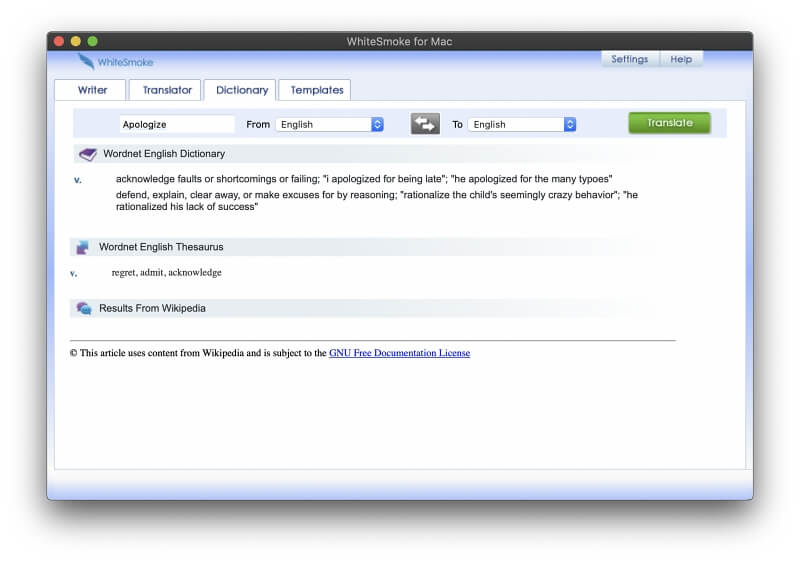Click the 'WhiteSmoke for Mac' window title
The width and height of the screenshot is (800, 562).
[399, 41]
